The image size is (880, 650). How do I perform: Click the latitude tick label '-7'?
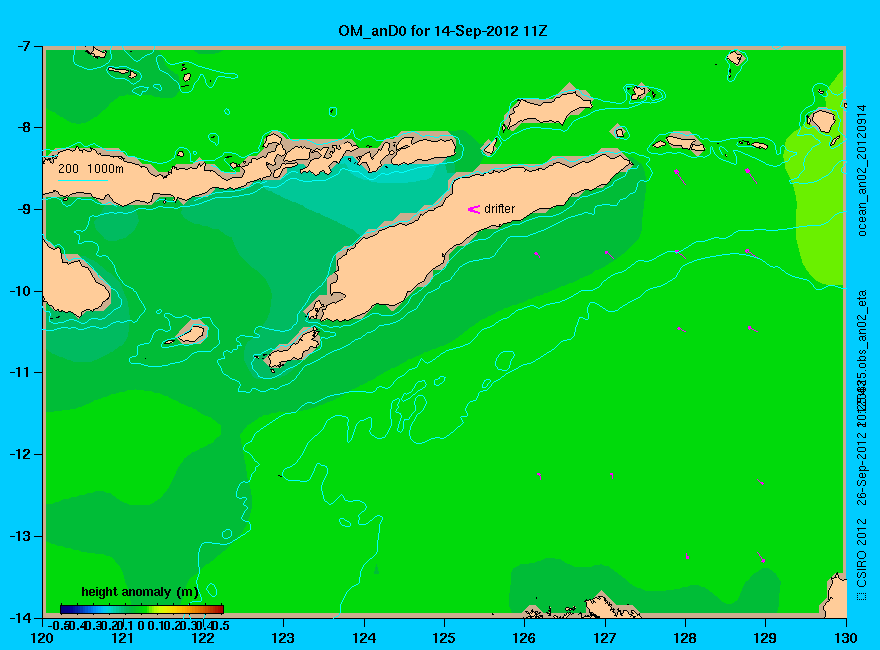(23, 46)
